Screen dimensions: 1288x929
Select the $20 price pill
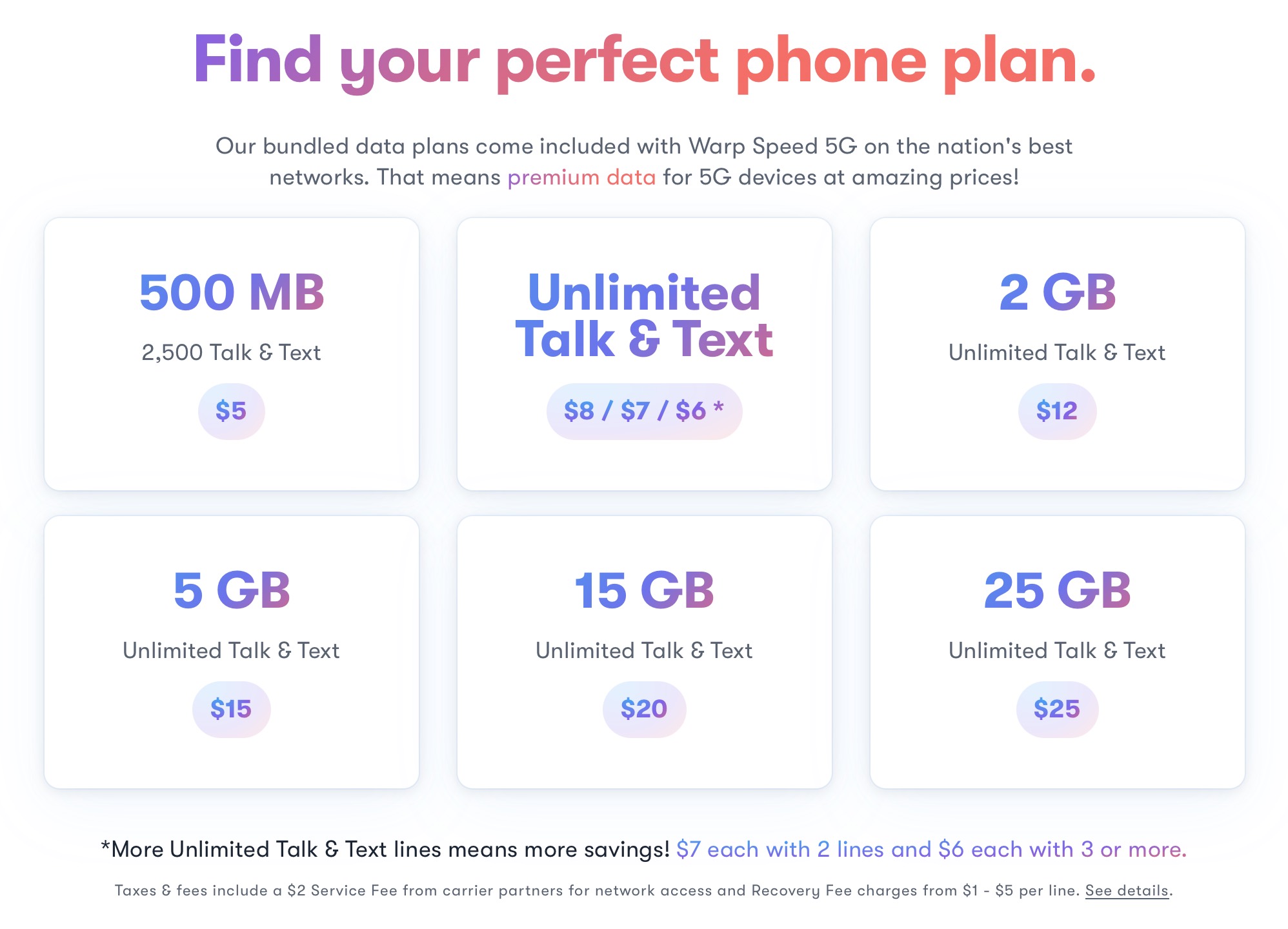644,709
